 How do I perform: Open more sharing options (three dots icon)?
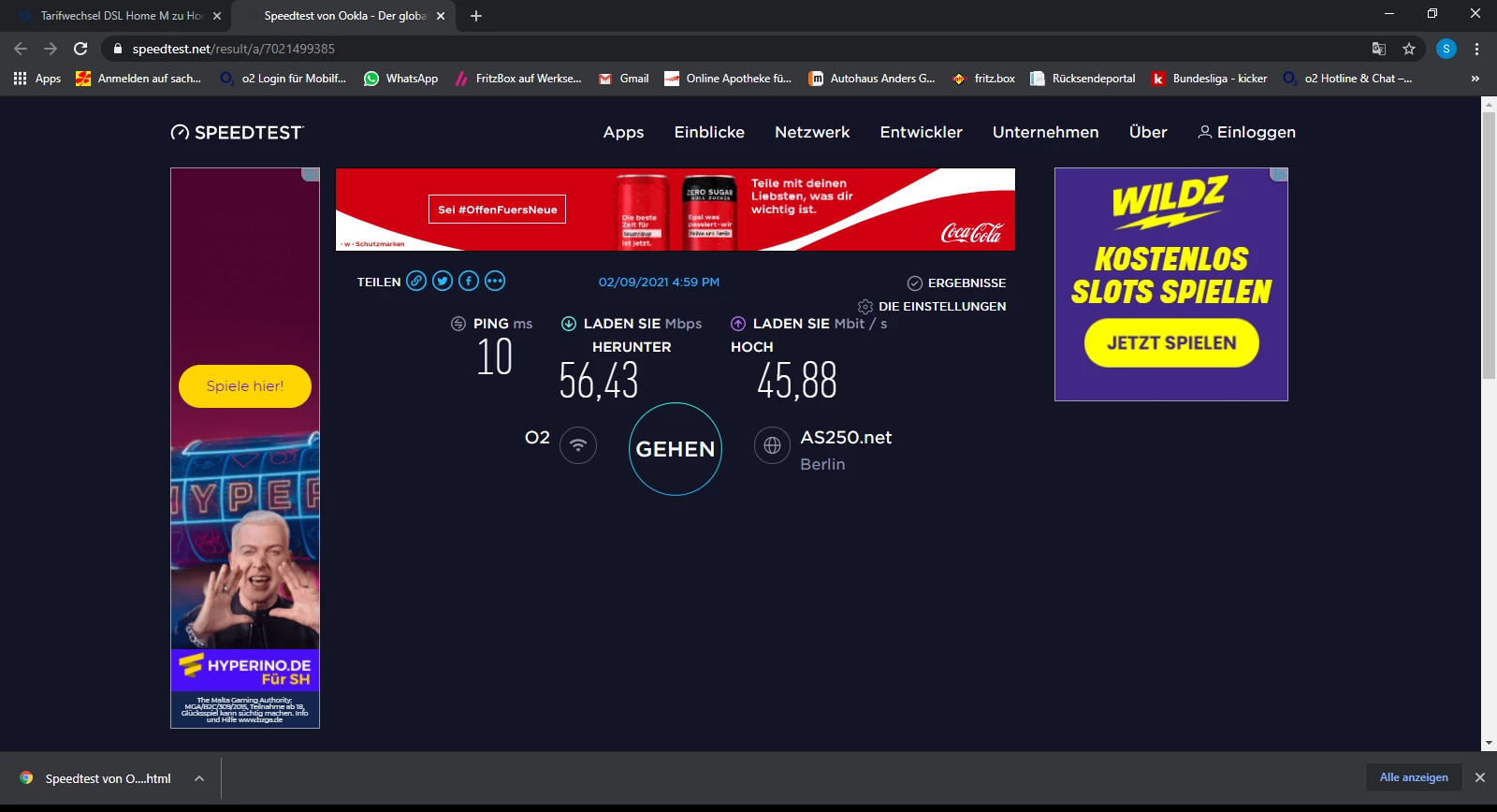point(495,281)
